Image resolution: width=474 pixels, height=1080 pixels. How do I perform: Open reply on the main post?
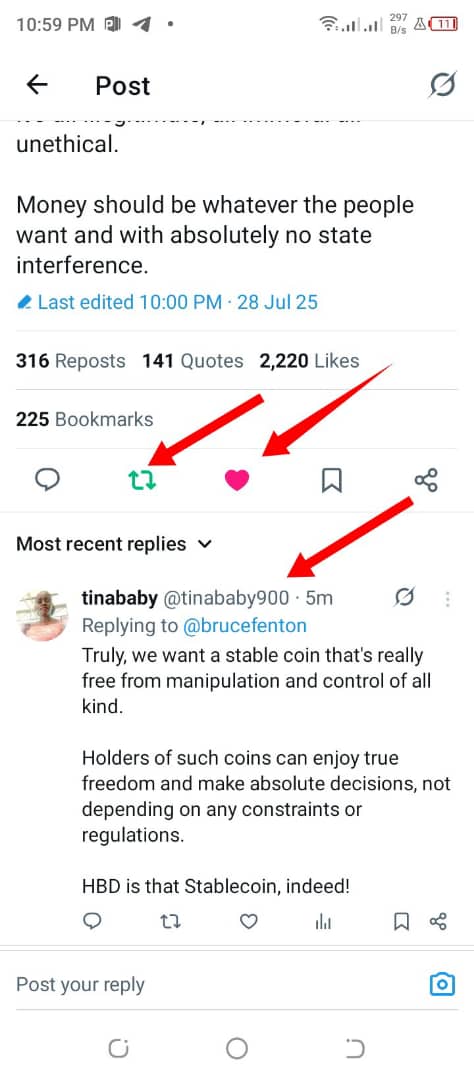point(47,480)
